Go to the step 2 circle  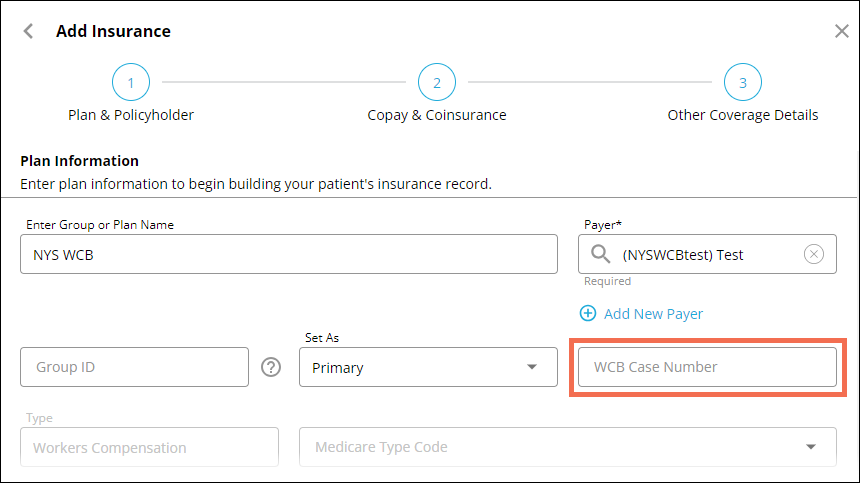[x=437, y=82]
